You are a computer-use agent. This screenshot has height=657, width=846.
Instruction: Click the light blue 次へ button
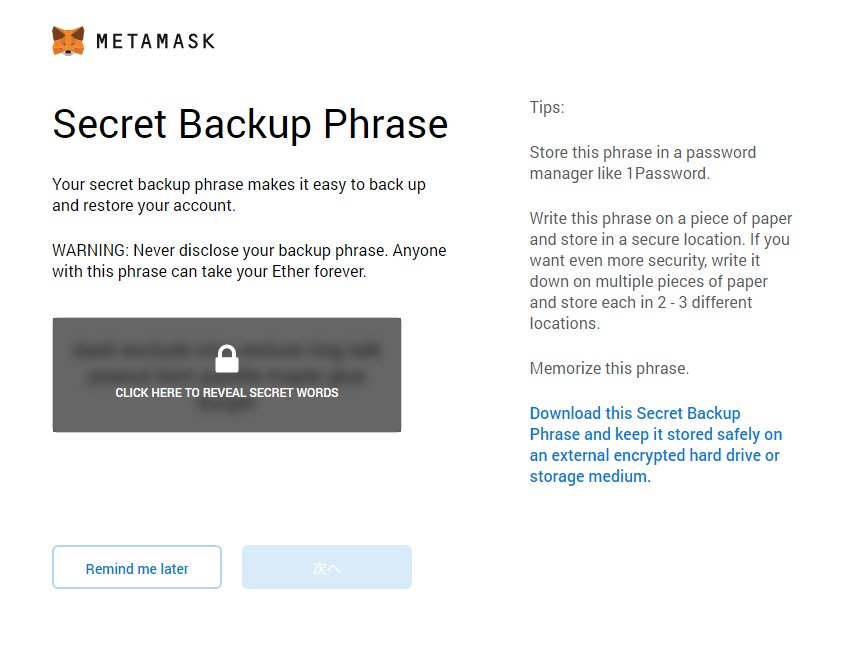(327, 568)
